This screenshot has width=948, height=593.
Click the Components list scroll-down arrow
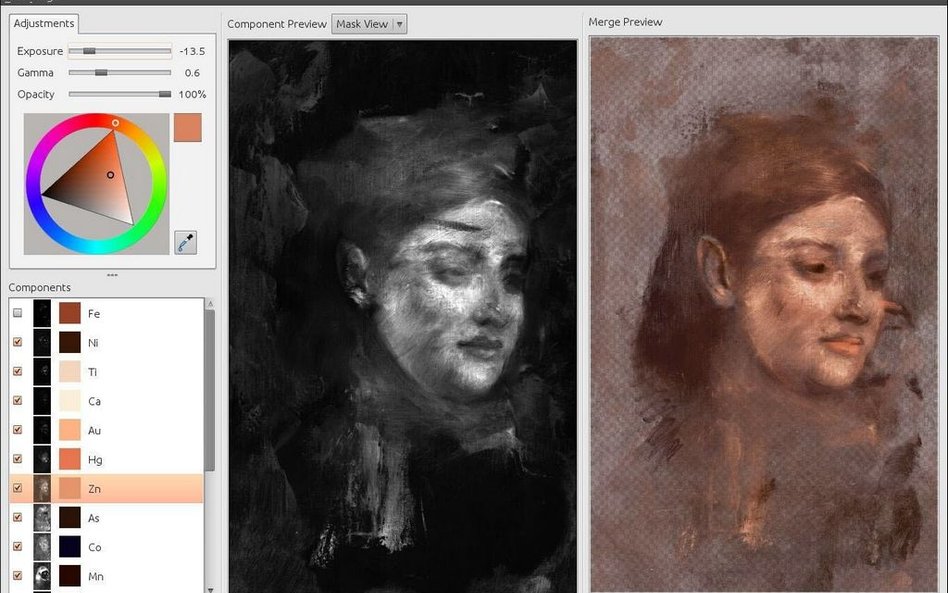(x=210, y=589)
